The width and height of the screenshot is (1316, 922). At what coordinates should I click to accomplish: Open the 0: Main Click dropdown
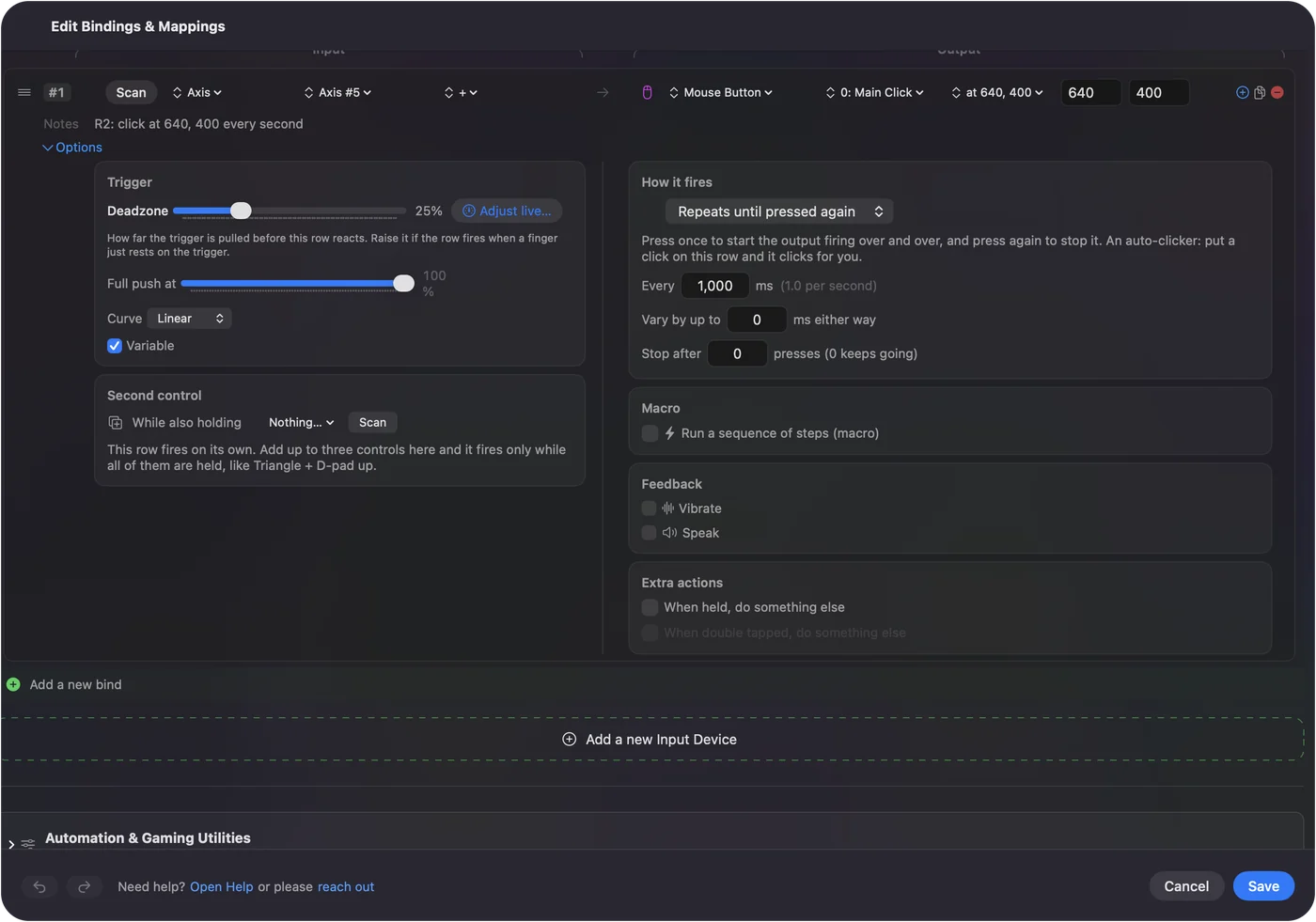pos(875,92)
